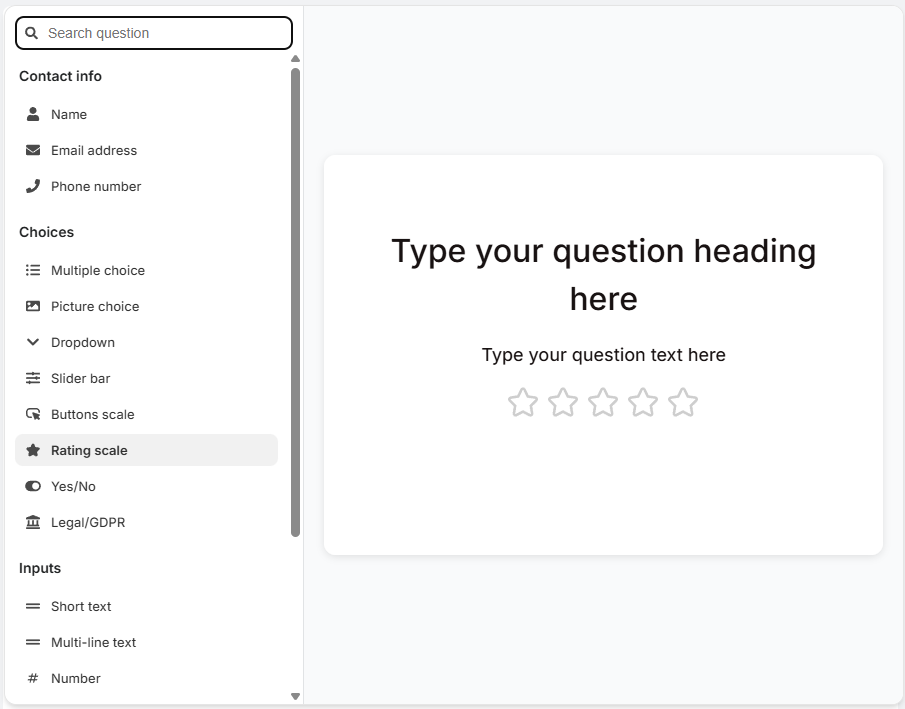This screenshot has width=905, height=709.
Task: Select the highlighted Rating scale entry
Action: click(x=146, y=450)
